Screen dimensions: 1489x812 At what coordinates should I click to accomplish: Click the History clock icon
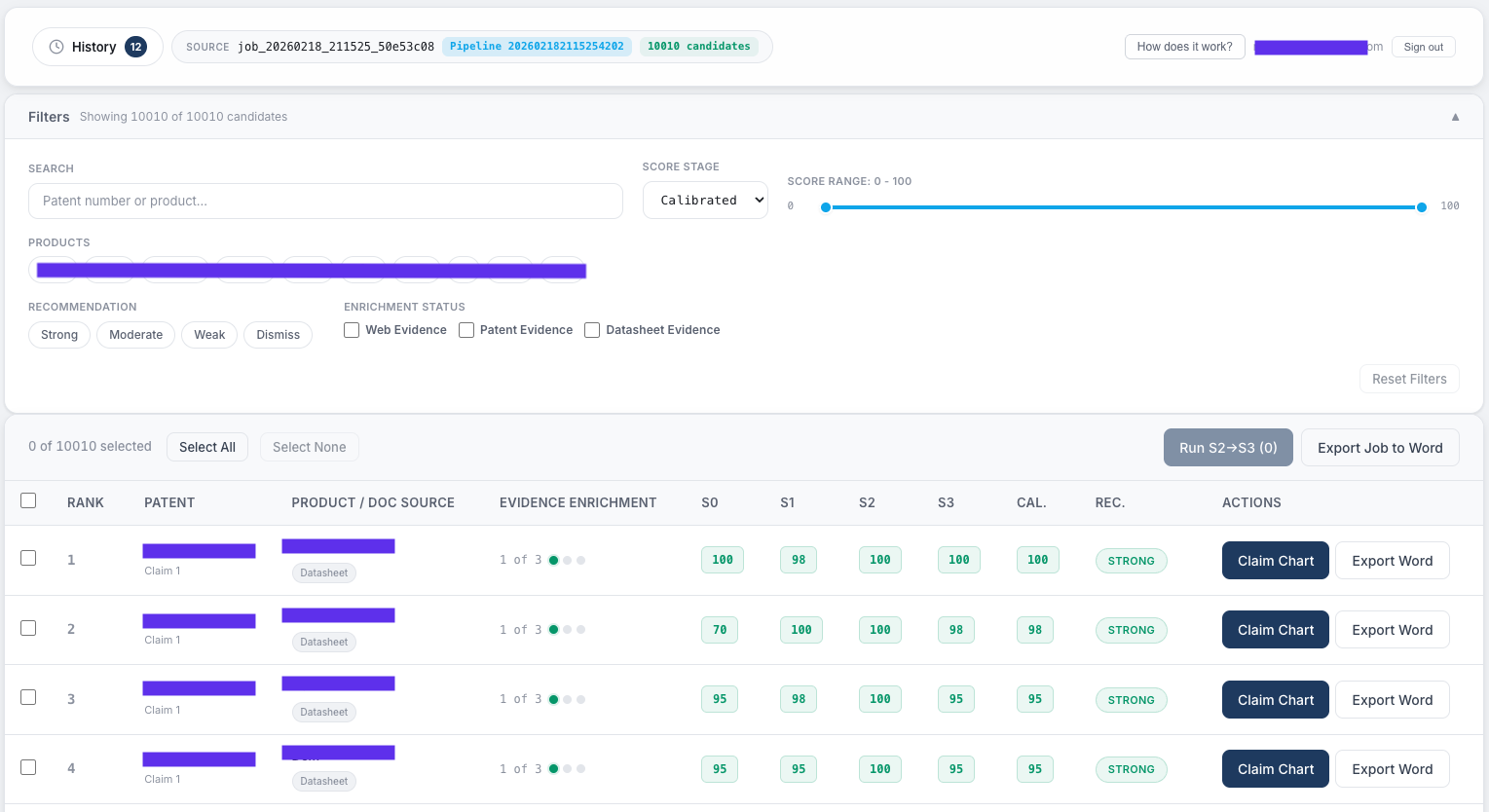pyautogui.click(x=57, y=46)
